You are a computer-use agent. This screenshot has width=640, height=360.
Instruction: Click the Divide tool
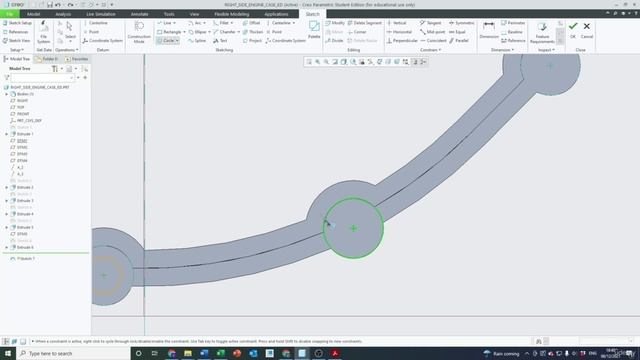(334, 41)
